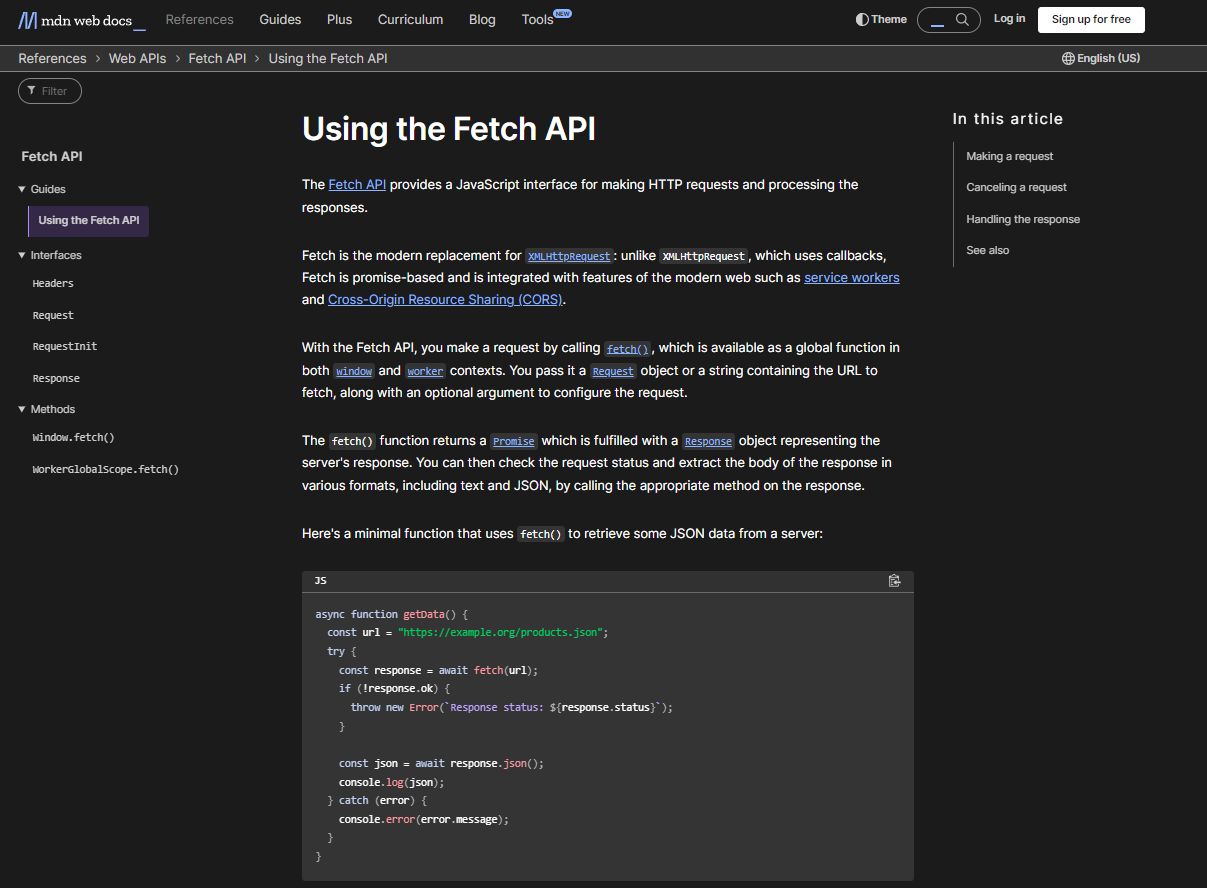Click the In this article heading
Screen dimensions: 1207x888
click(1008, 119)
